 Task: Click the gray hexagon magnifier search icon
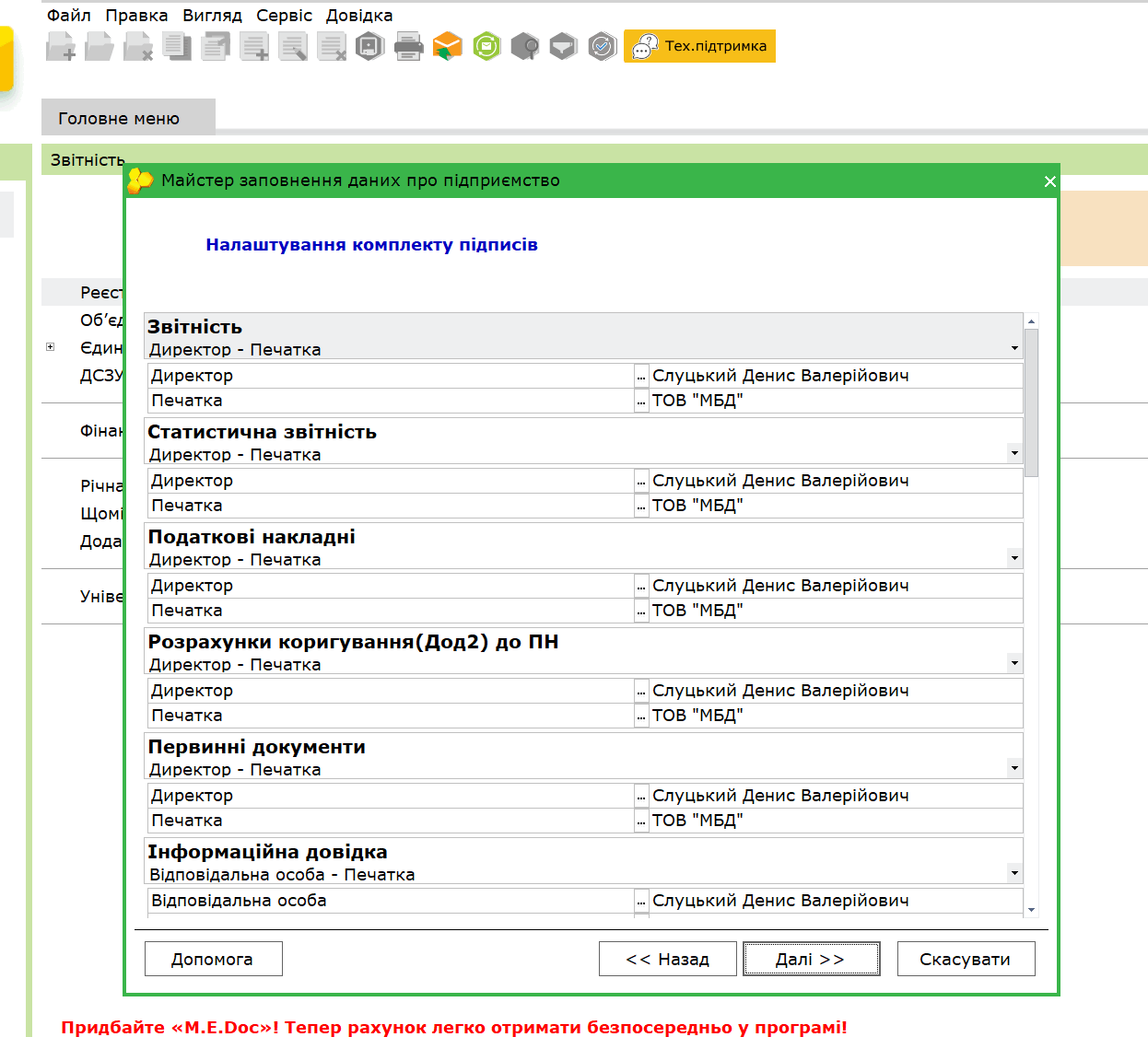coord(524,46)
